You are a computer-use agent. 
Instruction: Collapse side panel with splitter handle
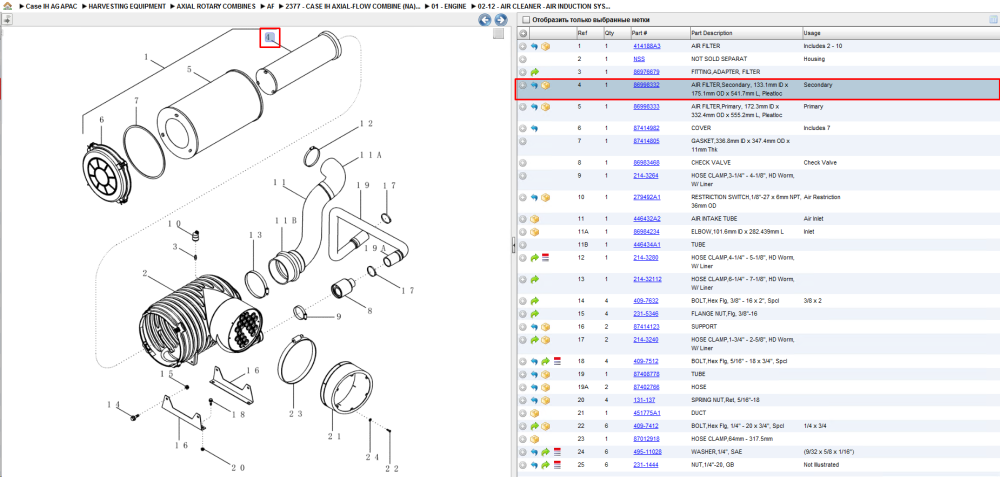pyautogui.click(x=512, y=247)
